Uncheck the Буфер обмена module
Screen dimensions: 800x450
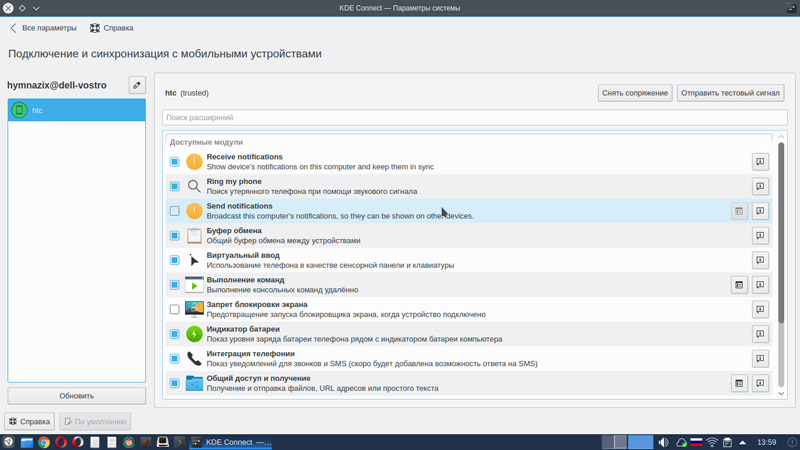(174, 235)
